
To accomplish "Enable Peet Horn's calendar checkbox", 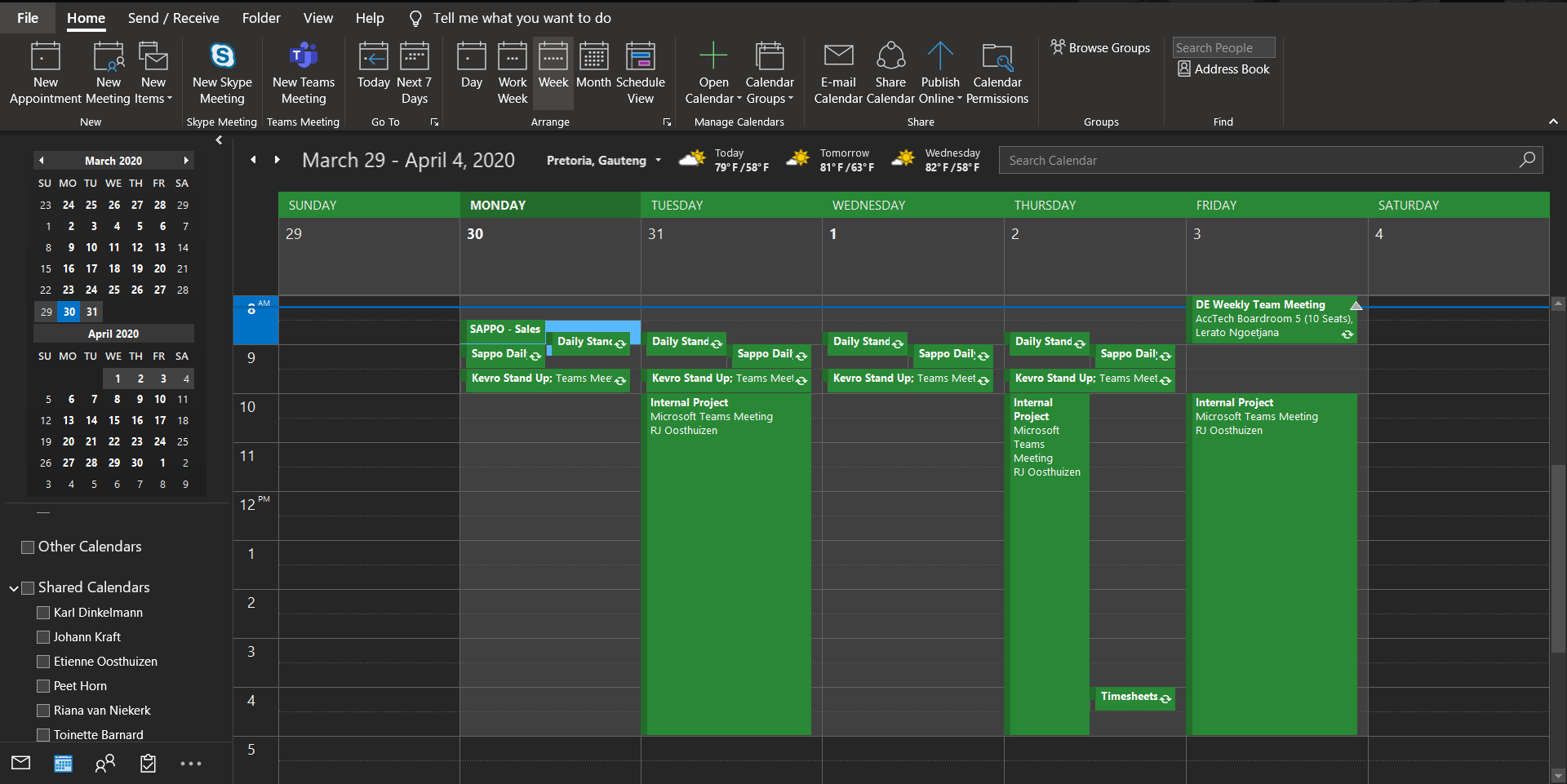I will (43, 686).
